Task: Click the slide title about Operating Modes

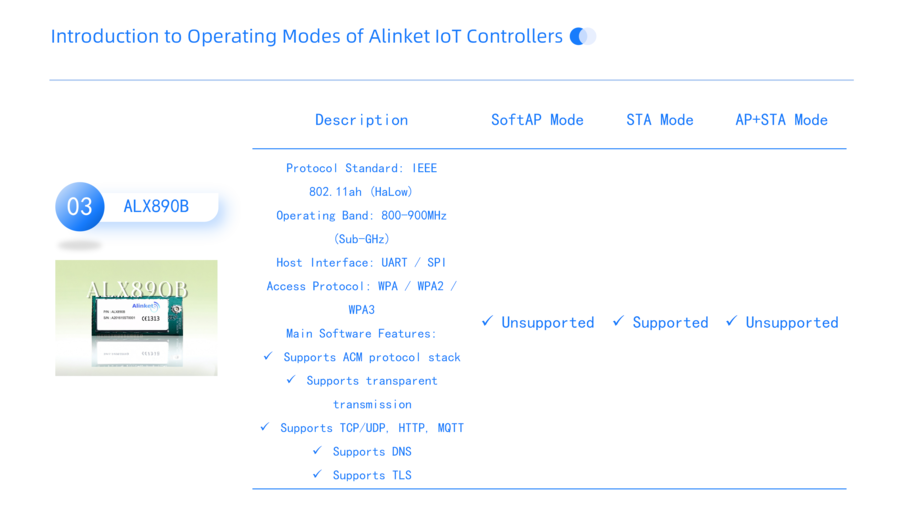Action: [307, 36]
